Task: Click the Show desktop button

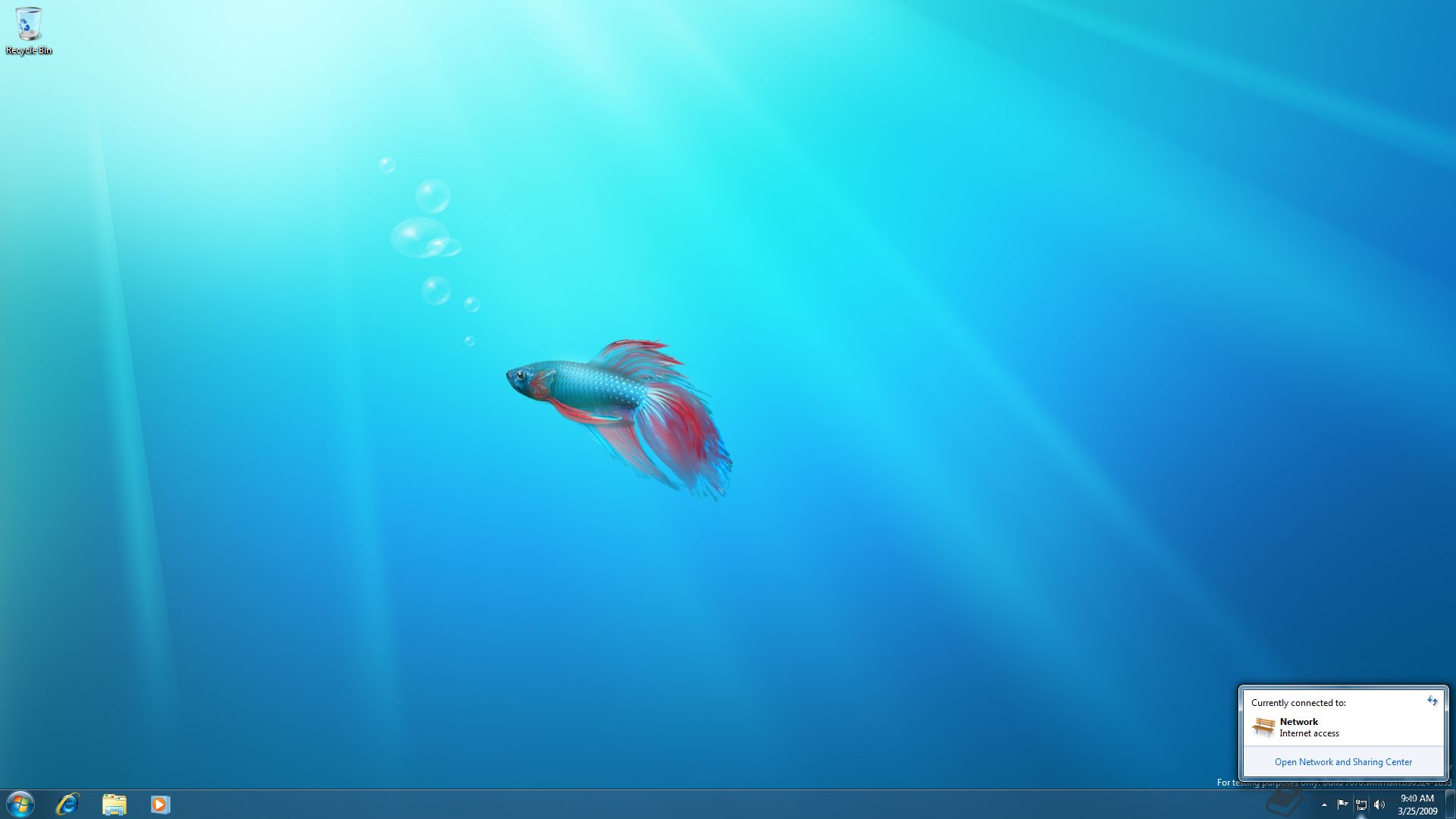Action: click(1450, 805)
